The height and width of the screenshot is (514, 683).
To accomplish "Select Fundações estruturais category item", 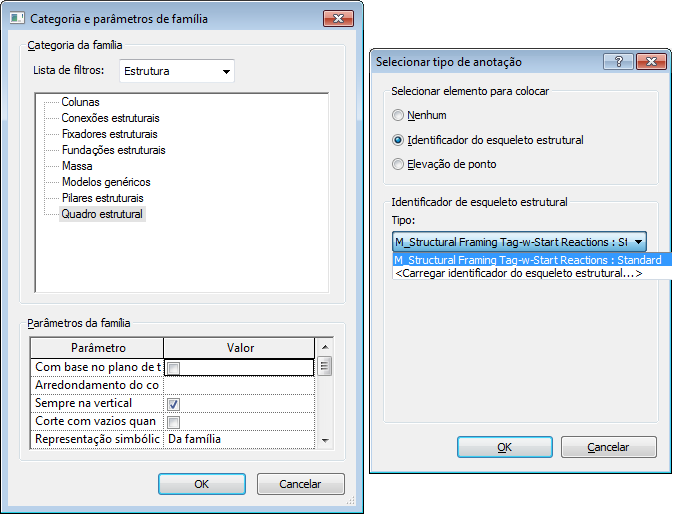I will pos(114,150).
